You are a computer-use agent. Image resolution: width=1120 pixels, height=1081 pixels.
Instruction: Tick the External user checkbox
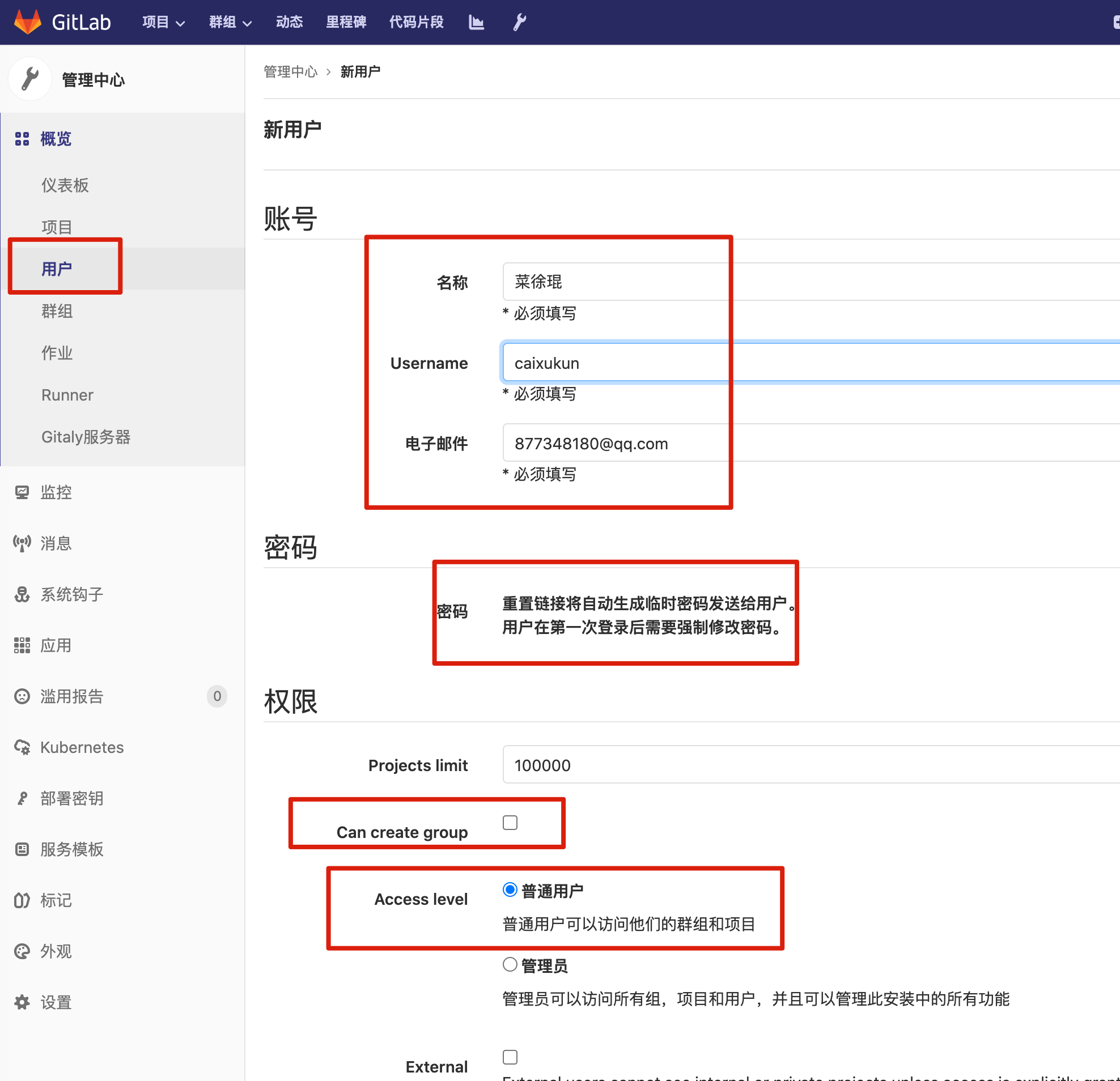click(x=510, y=1057)
